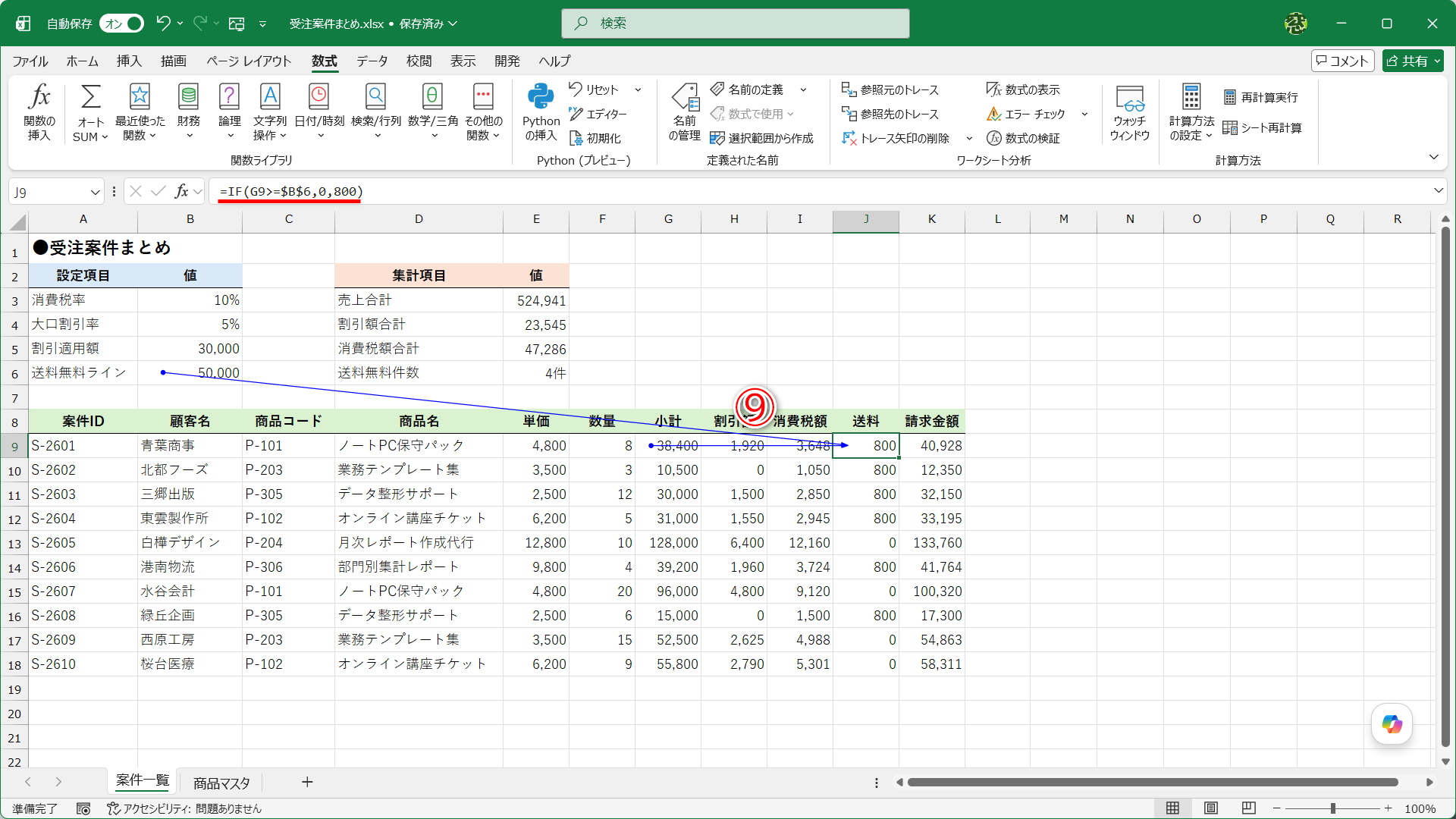Click Pythonの挿入 icon
The image size is (1456, 819).
(x=541, y=97)
